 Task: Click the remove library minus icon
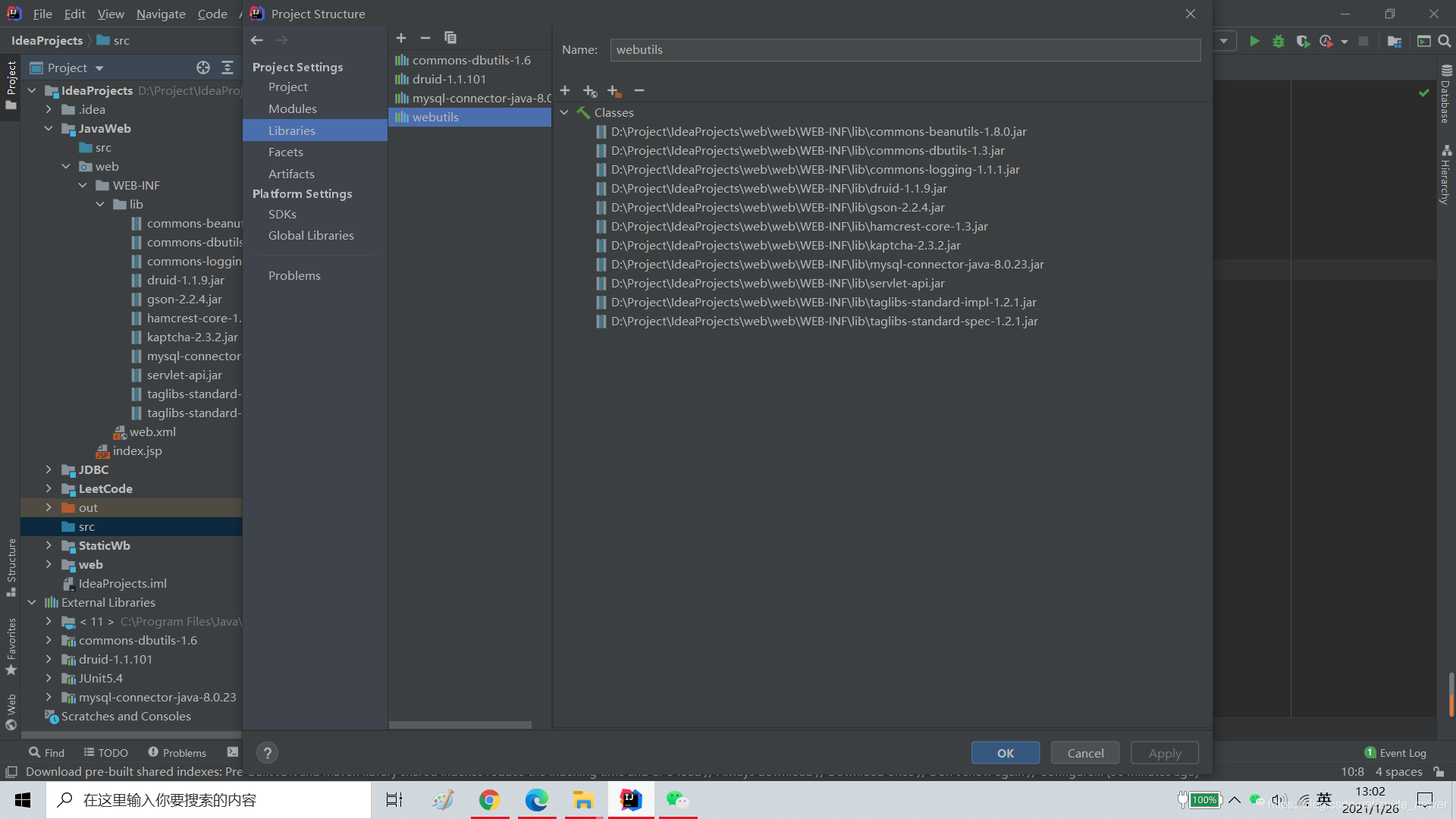[425, 38]
